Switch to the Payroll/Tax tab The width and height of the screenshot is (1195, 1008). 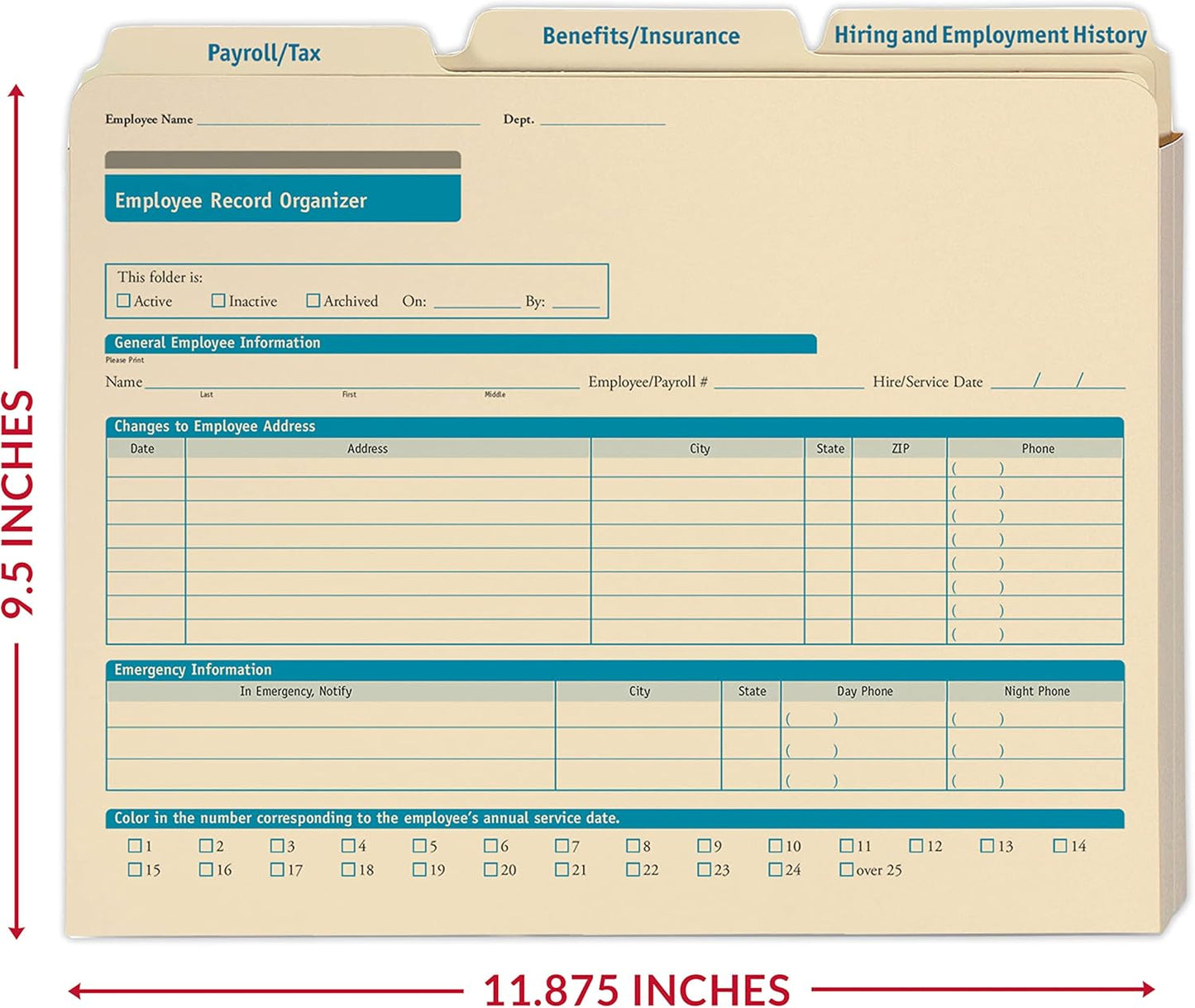click(x=266, y=51)
